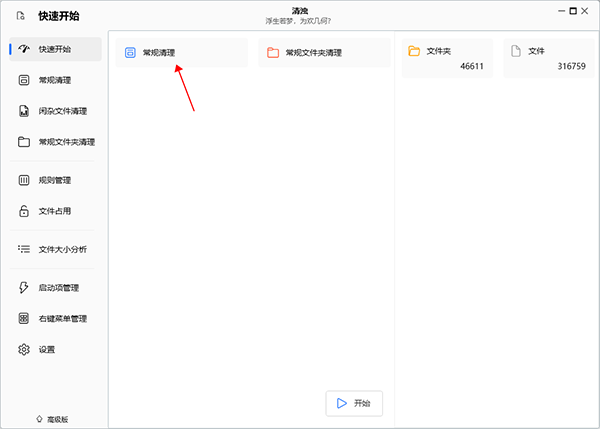Click the 高级版 premium link at bottom
Screen dimensions: 600x429
pyautogui.click(x=53, y=419)
